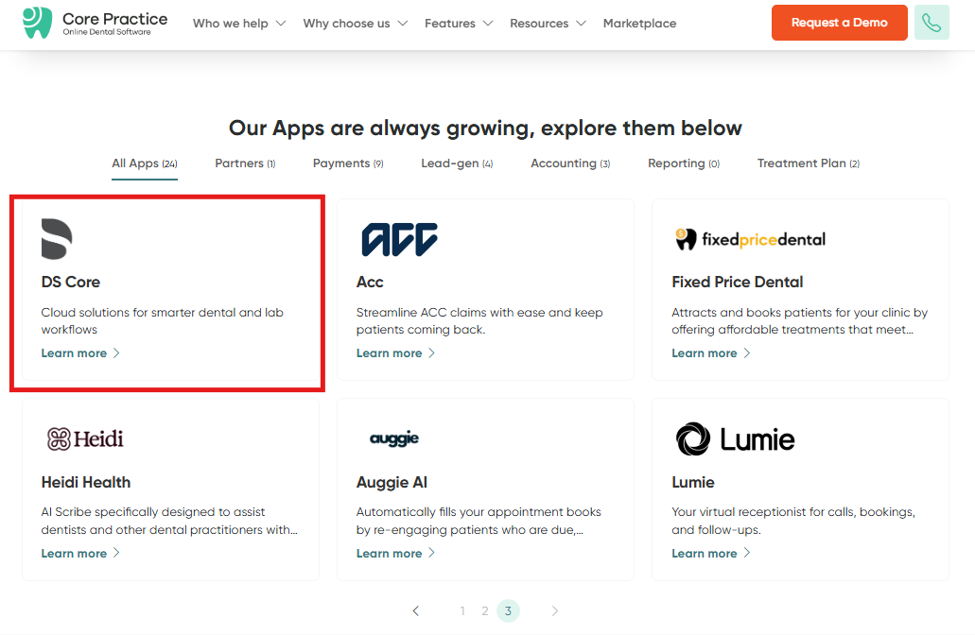
Task: Go to previous page with left arrow
Action: click(x=416, y=611)
